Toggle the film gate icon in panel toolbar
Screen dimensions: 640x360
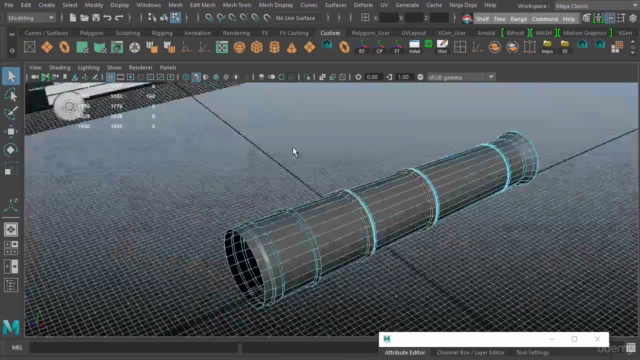click(120, 77)
